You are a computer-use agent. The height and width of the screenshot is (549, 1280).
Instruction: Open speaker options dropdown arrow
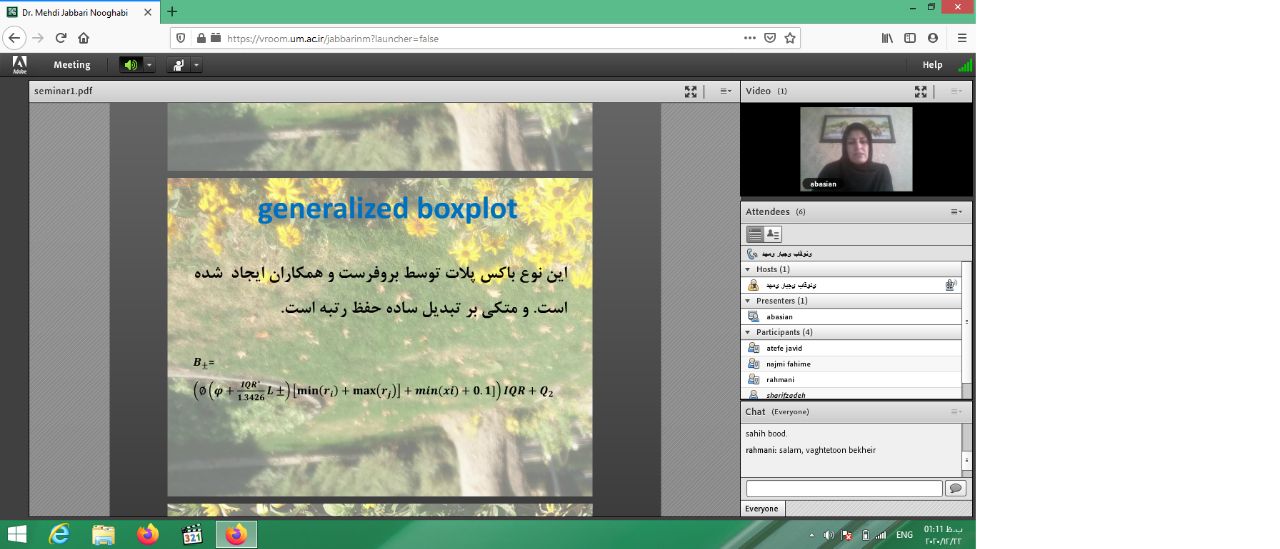coord(150,65)
